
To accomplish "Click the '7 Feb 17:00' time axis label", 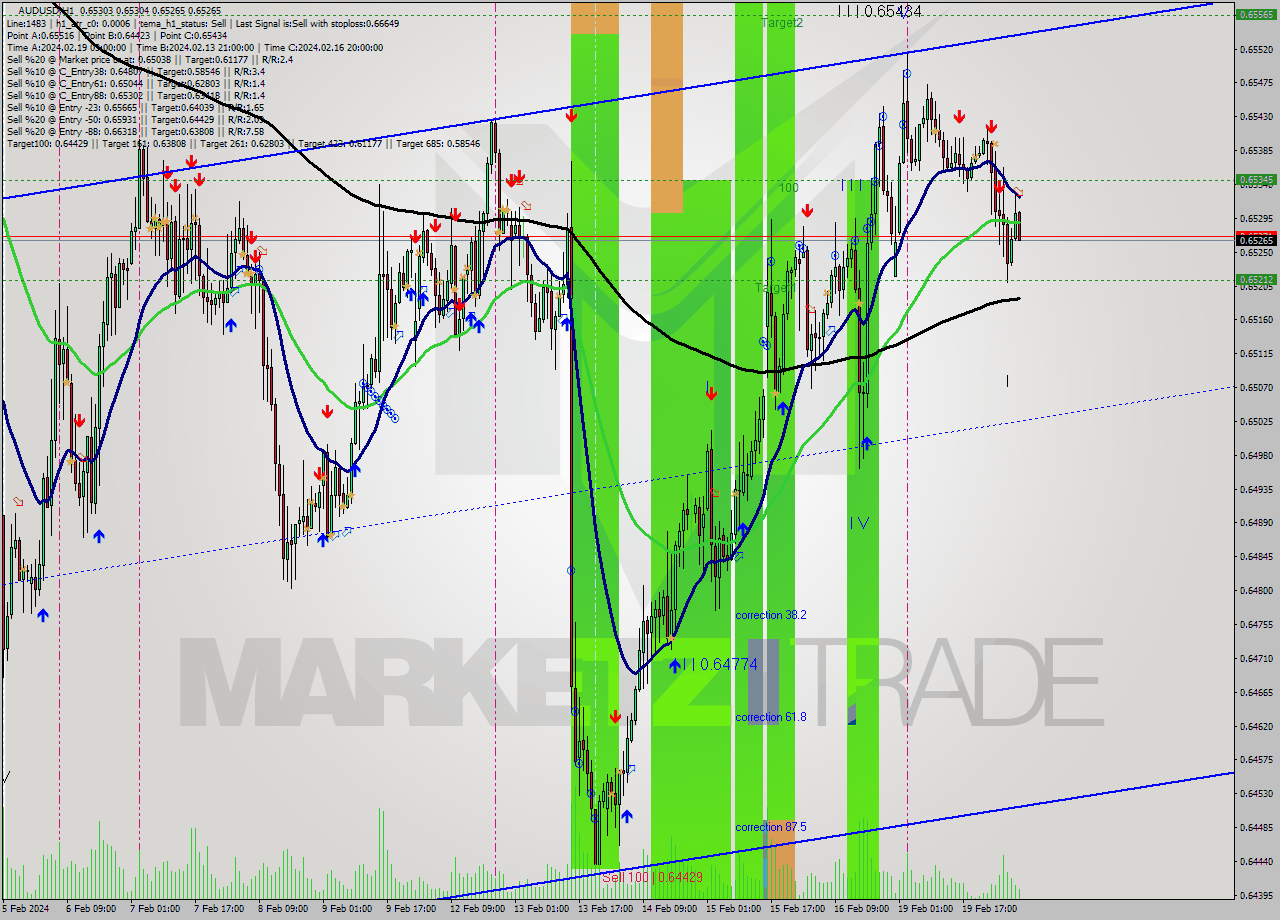I will (218, 909).
